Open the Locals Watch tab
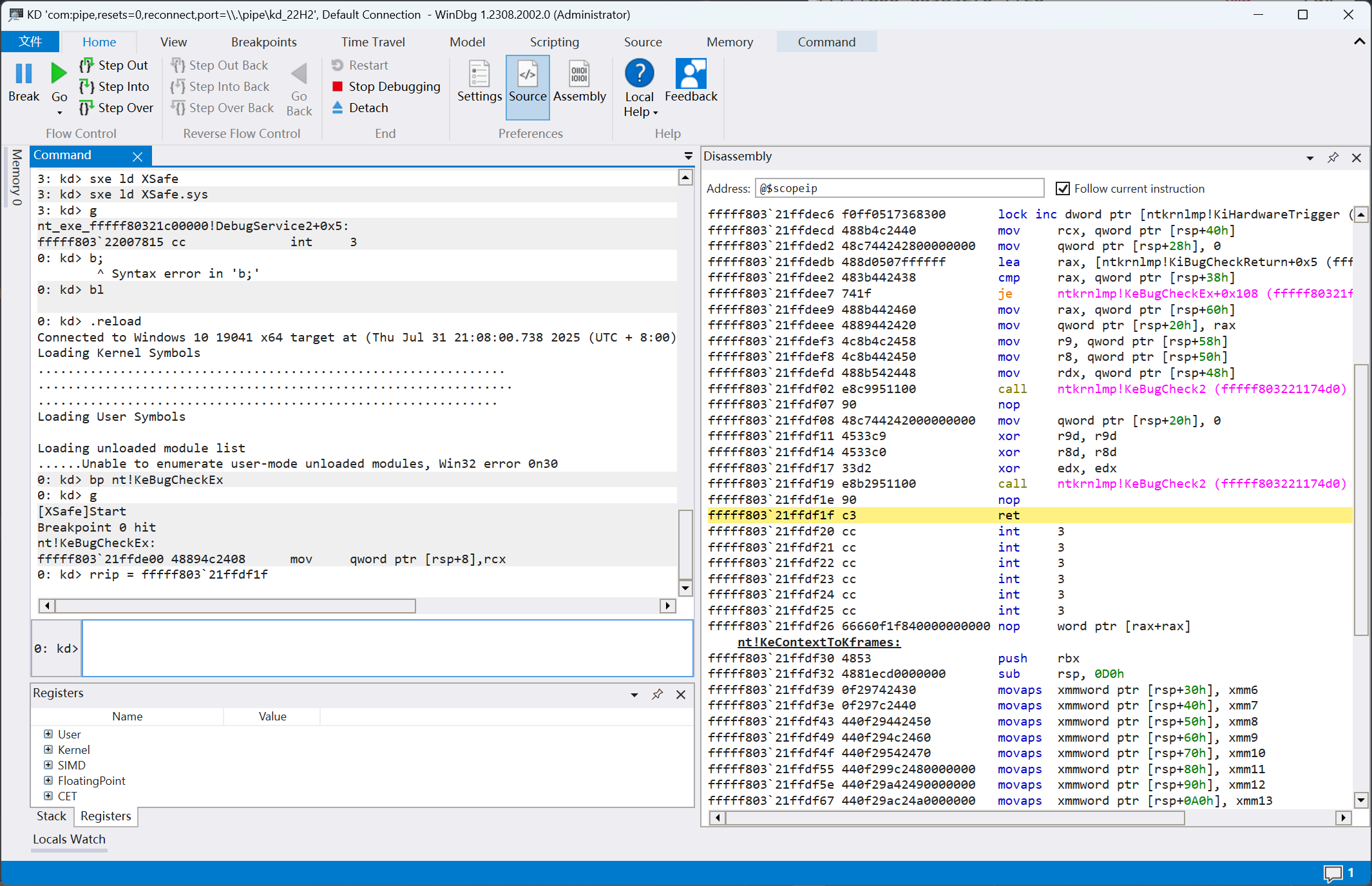Screen dimensions: 1372x886 pos(69,839)
